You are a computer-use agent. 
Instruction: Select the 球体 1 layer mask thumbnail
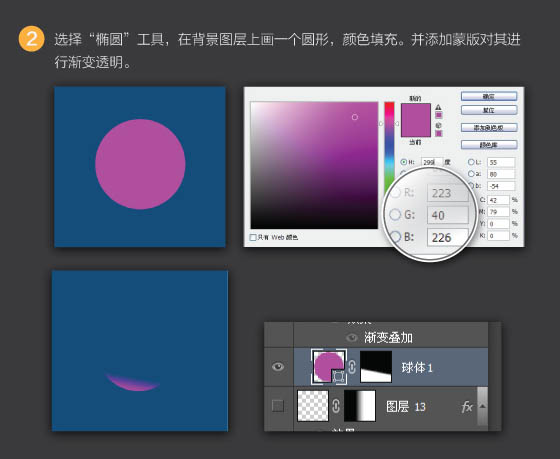click(376, 366)
